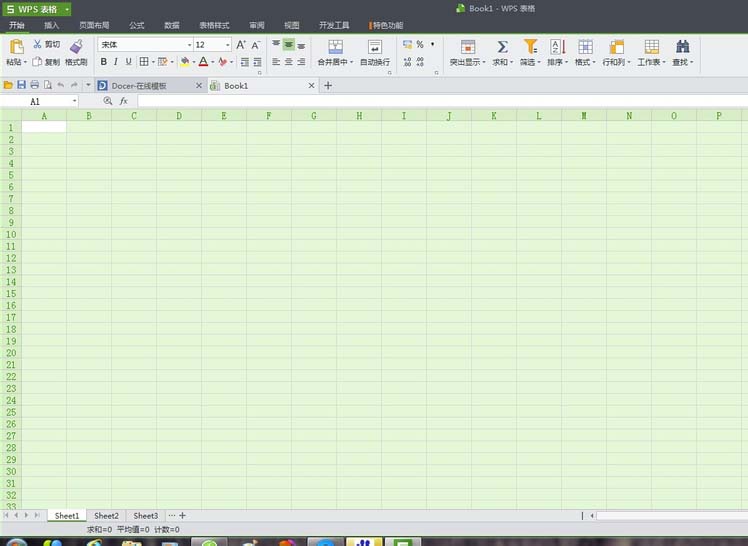Open the Sheet2 worksheet tab
This screenshot has height=546, width=748.
click(x=106, y=515)
